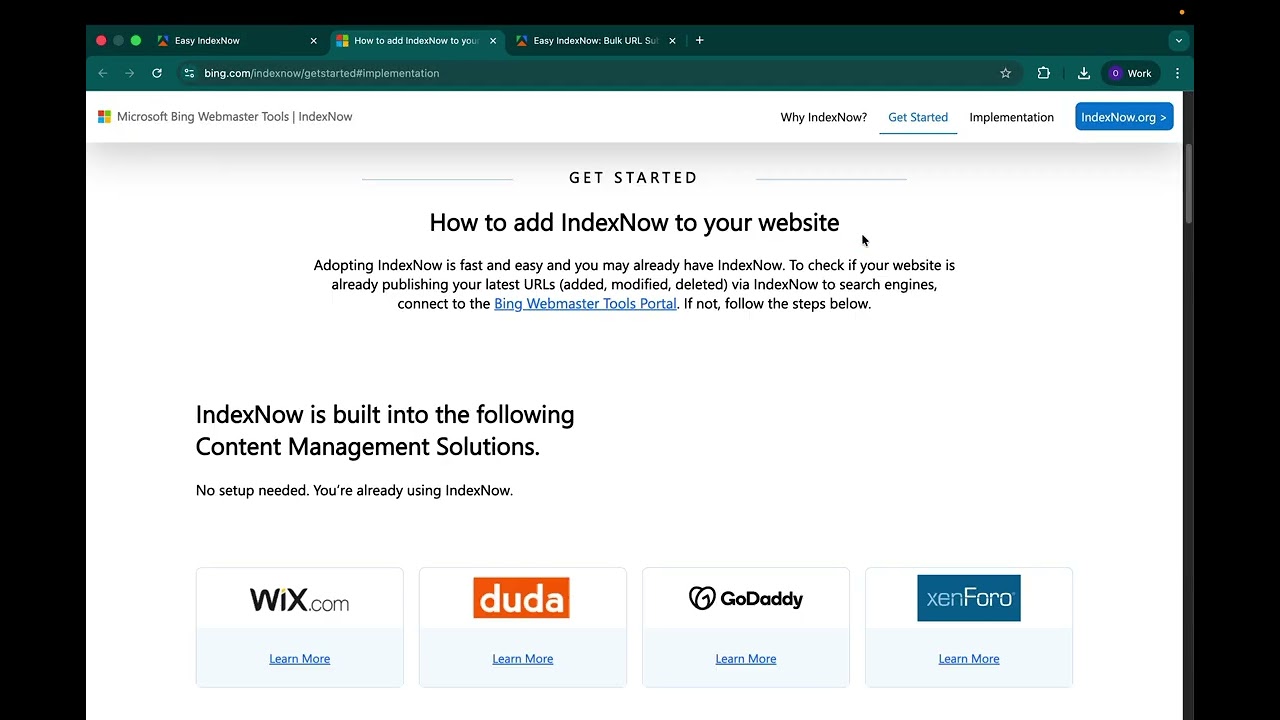Close the Easy IndexNow: Bulk URL tab
The image size is (1280, 720).
[672, 41]
